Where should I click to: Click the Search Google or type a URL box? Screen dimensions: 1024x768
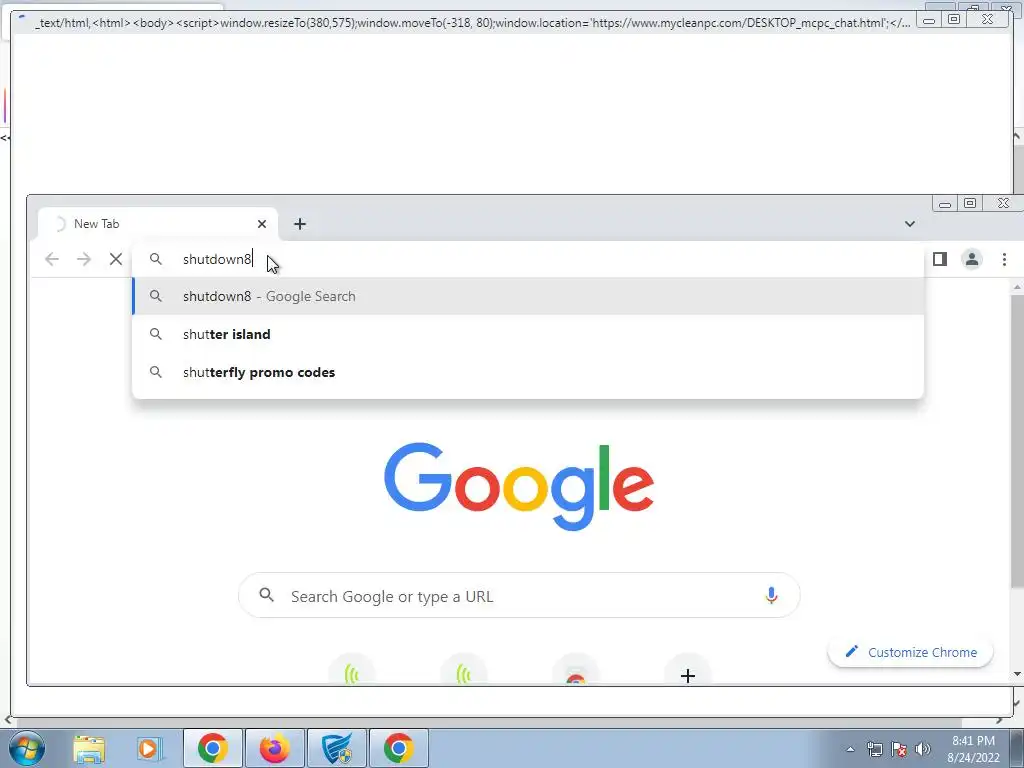[x=519, y=596]
